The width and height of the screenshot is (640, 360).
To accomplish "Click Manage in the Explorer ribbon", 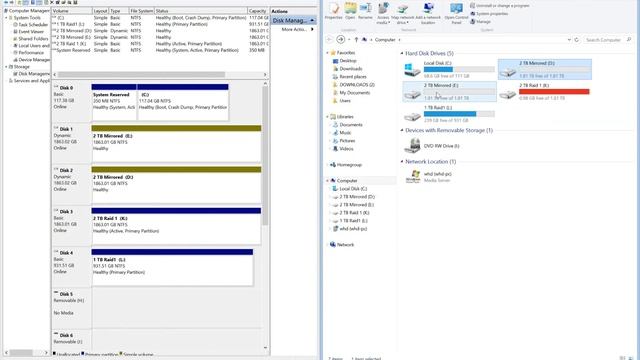I will pos(480,22).
